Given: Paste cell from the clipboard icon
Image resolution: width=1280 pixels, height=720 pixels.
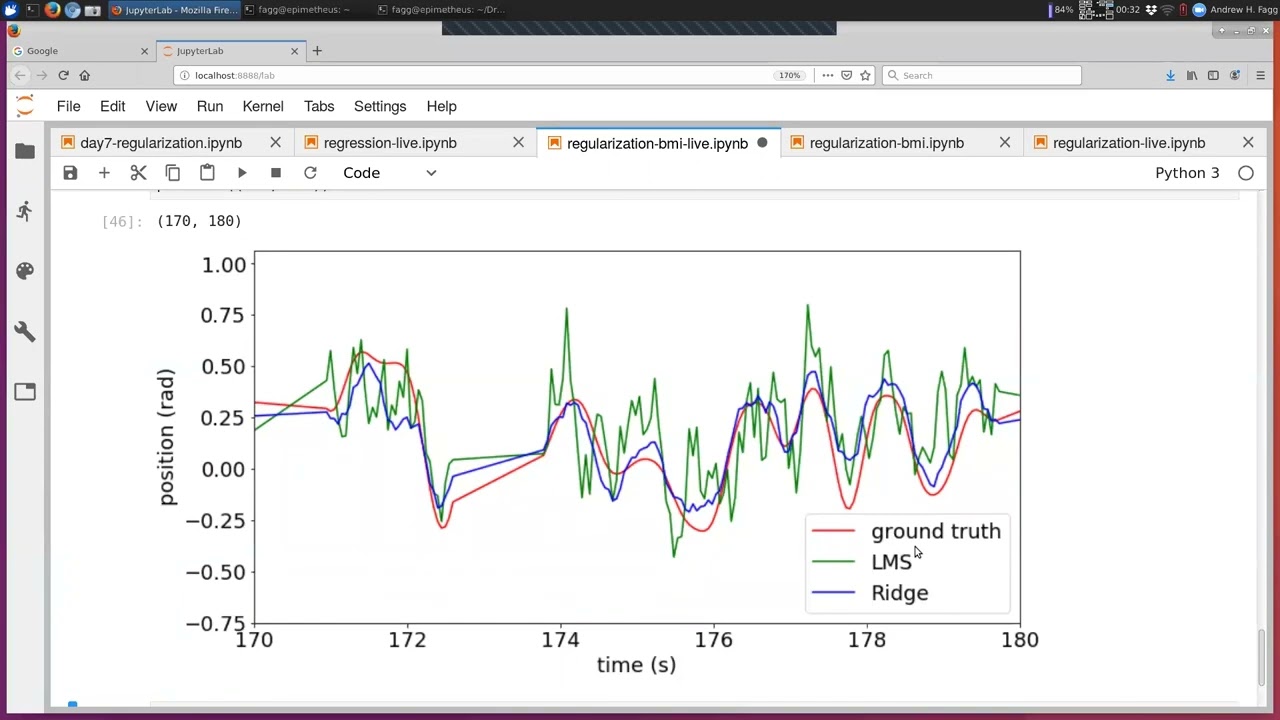Looking at the screenshot, I should point(207,173).
